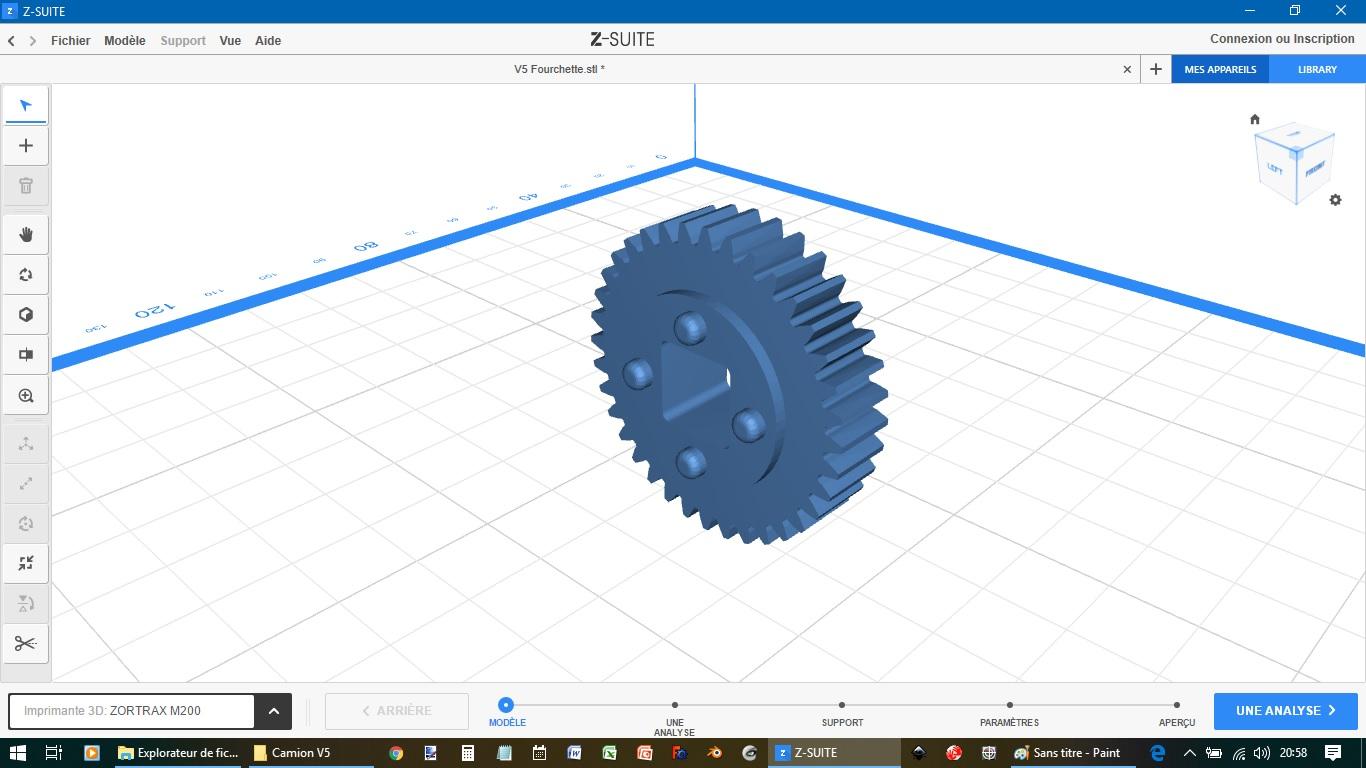Show hidden system tray icons
This screenshot has height=768, width=1366.
point(1189,753)
